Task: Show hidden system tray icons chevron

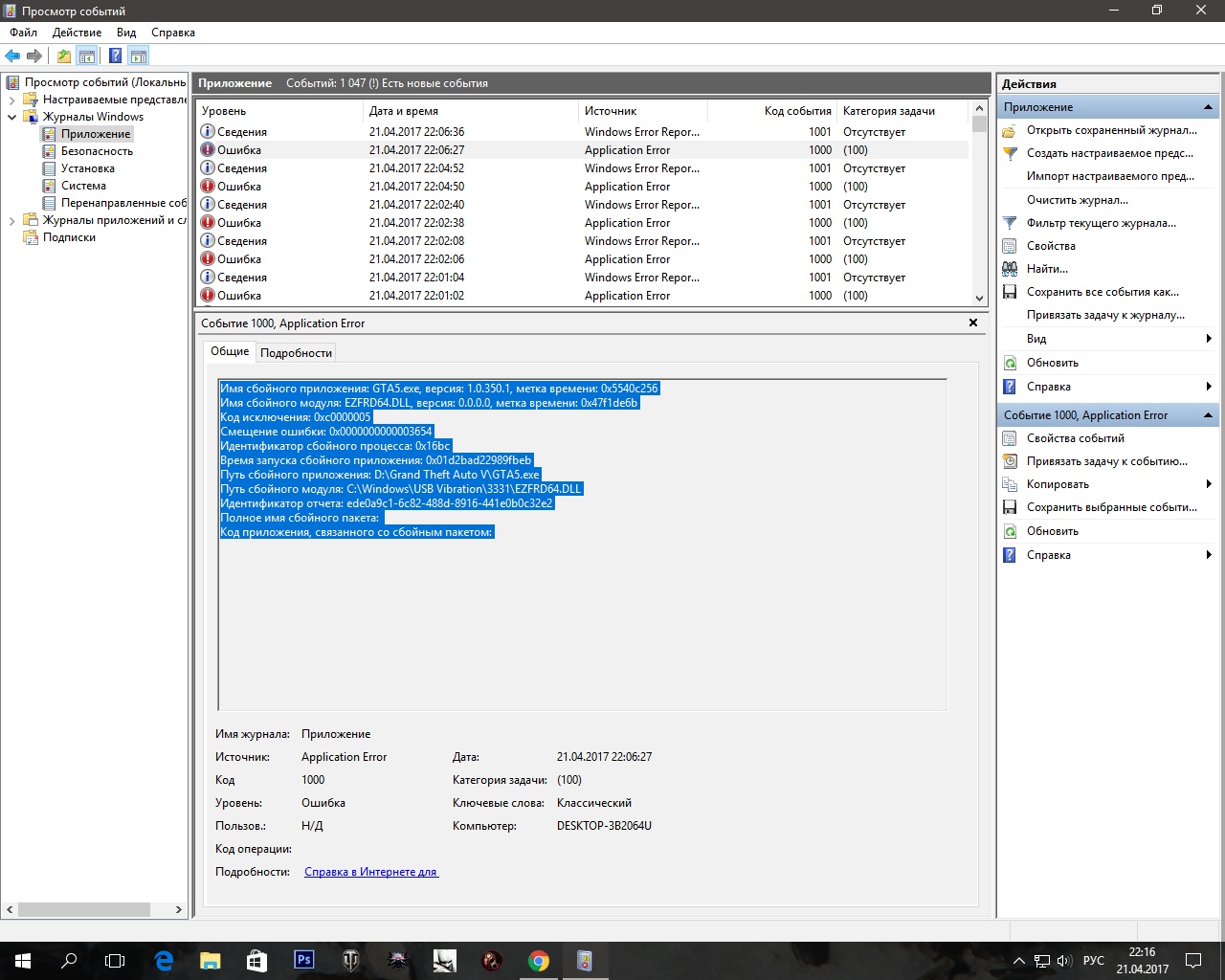Action: [x=1018, y=961]
